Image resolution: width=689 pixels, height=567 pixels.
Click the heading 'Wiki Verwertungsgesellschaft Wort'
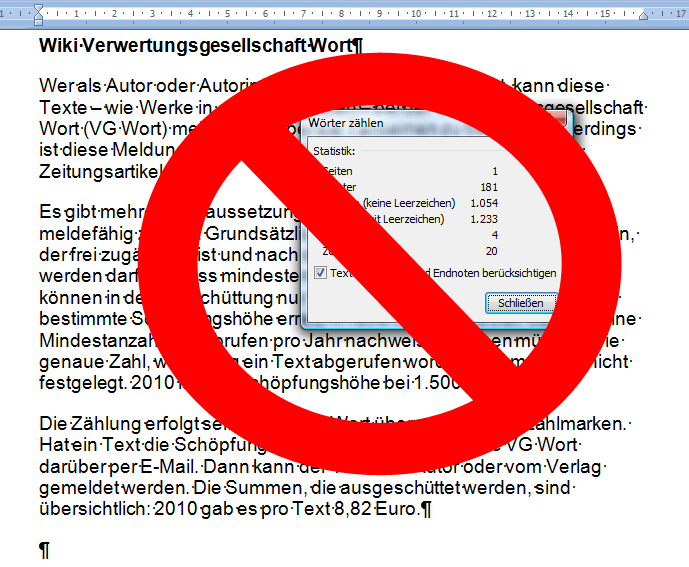(196, 45)
